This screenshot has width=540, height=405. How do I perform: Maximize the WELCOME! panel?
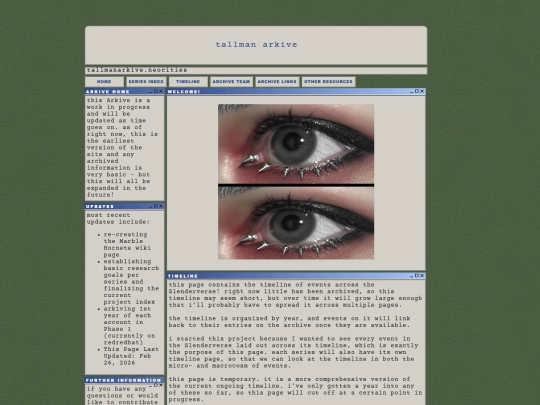[x=417, y=91]
